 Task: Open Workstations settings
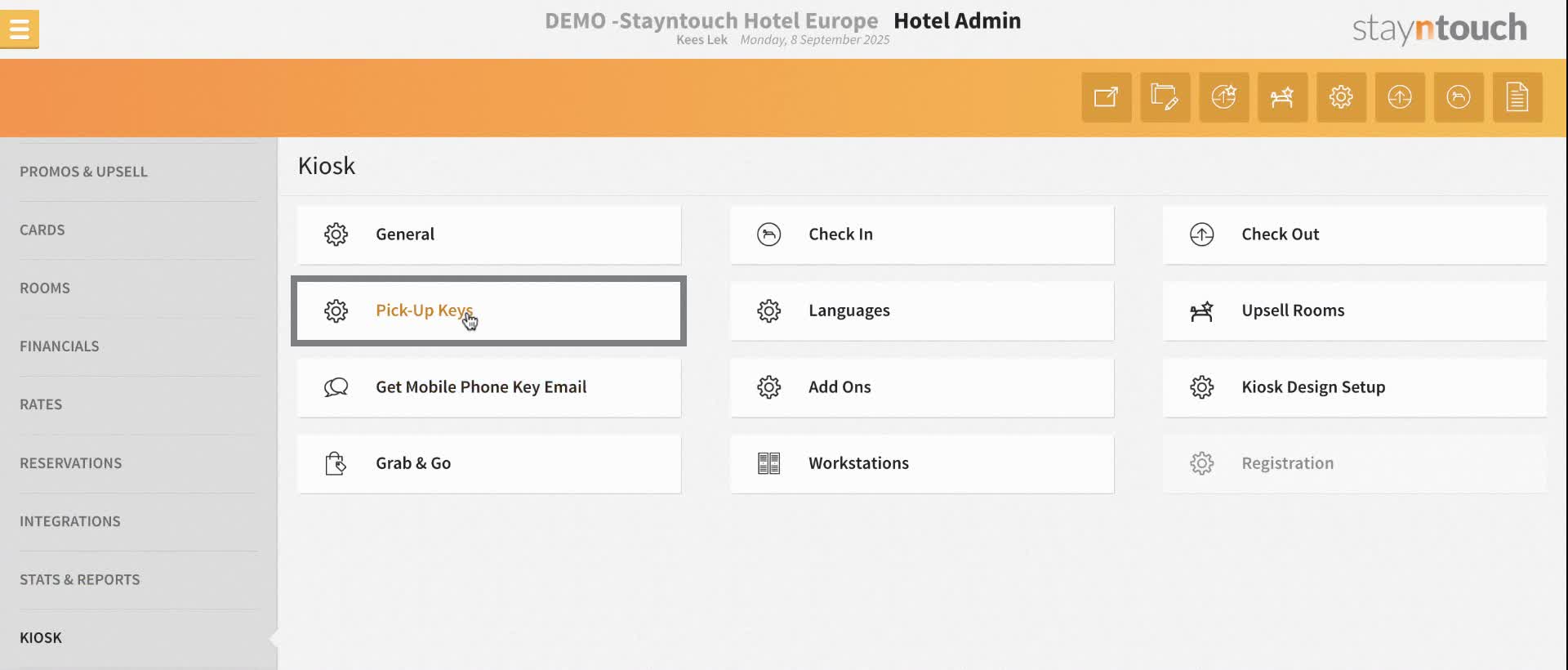point(922,463)
